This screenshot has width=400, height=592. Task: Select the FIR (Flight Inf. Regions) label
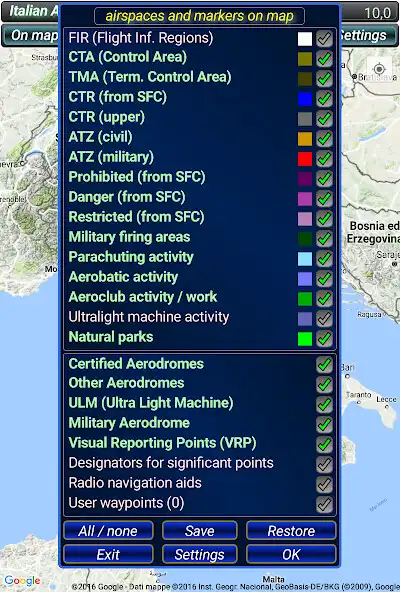[141, 38]
